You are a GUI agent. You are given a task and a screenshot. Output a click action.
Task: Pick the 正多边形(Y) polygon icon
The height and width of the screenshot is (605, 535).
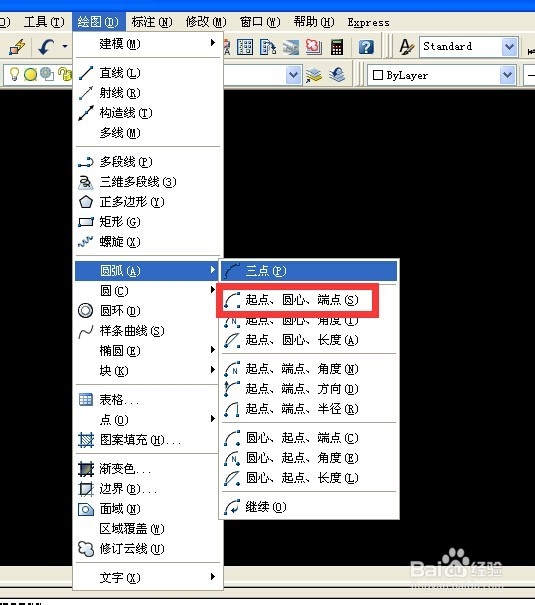[x=86, y=202]
